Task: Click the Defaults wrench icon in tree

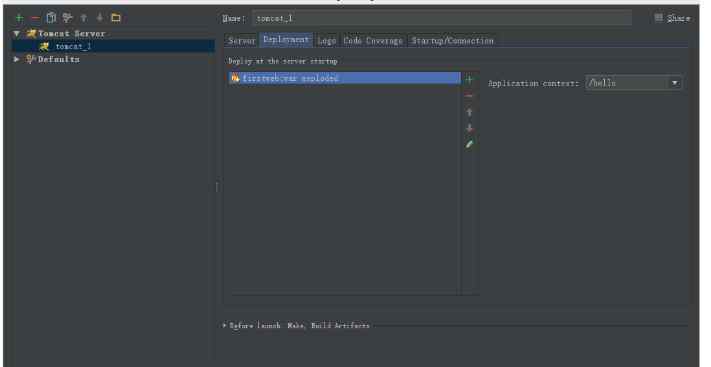Action: pos(30,59)
